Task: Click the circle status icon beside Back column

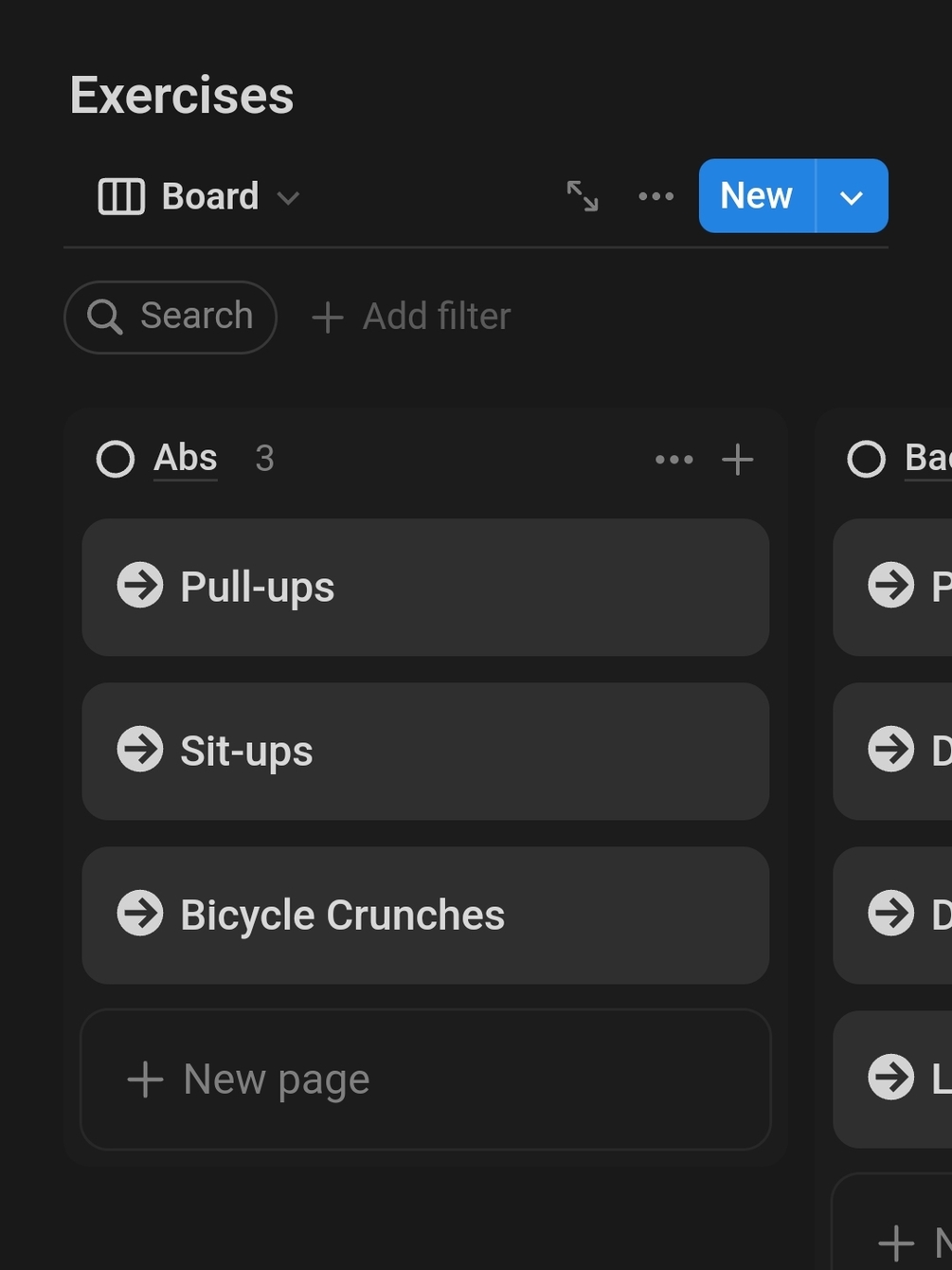Action: coord(866,460)
